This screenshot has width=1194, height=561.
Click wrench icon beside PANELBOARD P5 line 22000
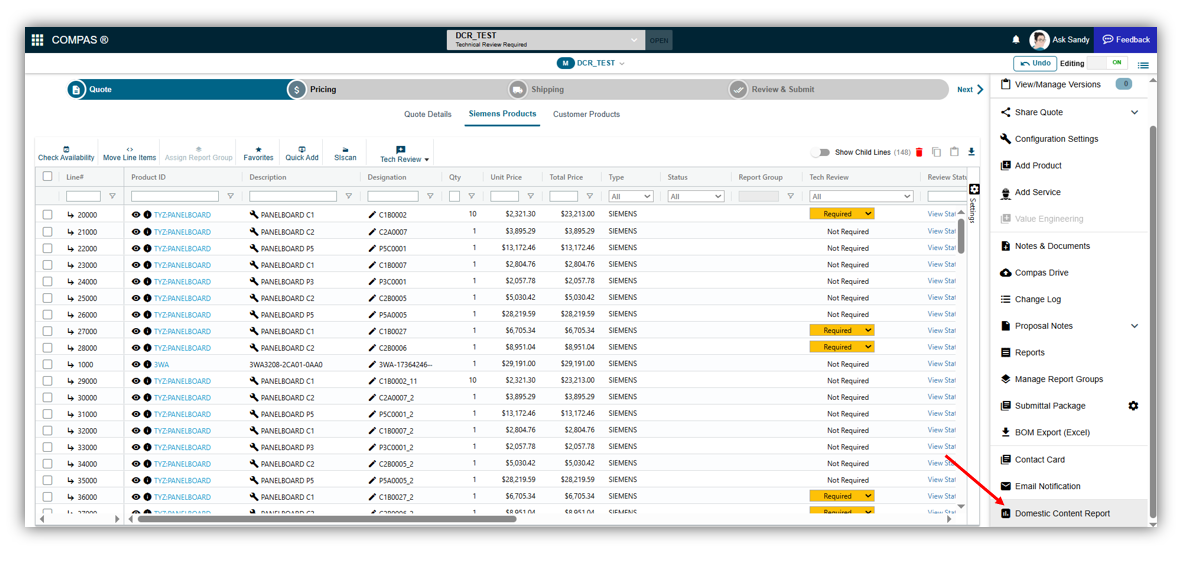point(254,248)
